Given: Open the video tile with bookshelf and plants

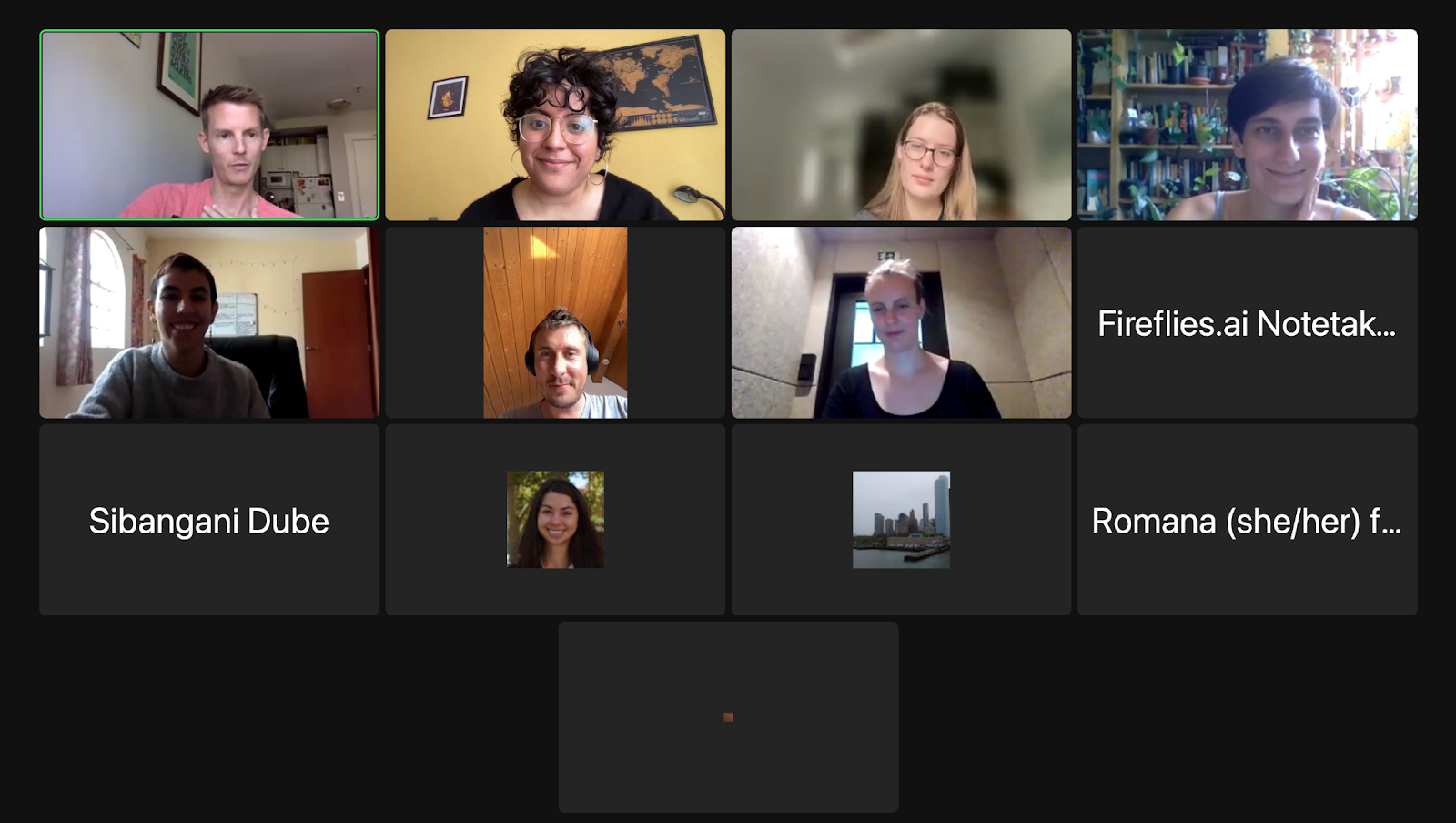Looking at the screenshot, I should click(x=1248, y=125).
